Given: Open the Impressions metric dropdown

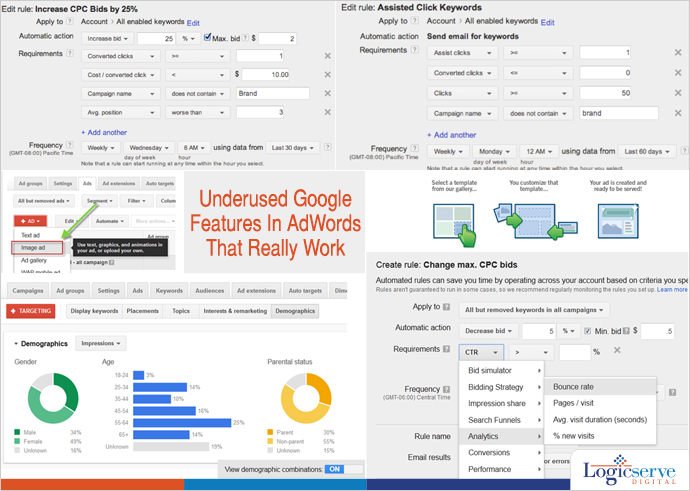Looking at the screenshot, I should [x=102, y=343].
